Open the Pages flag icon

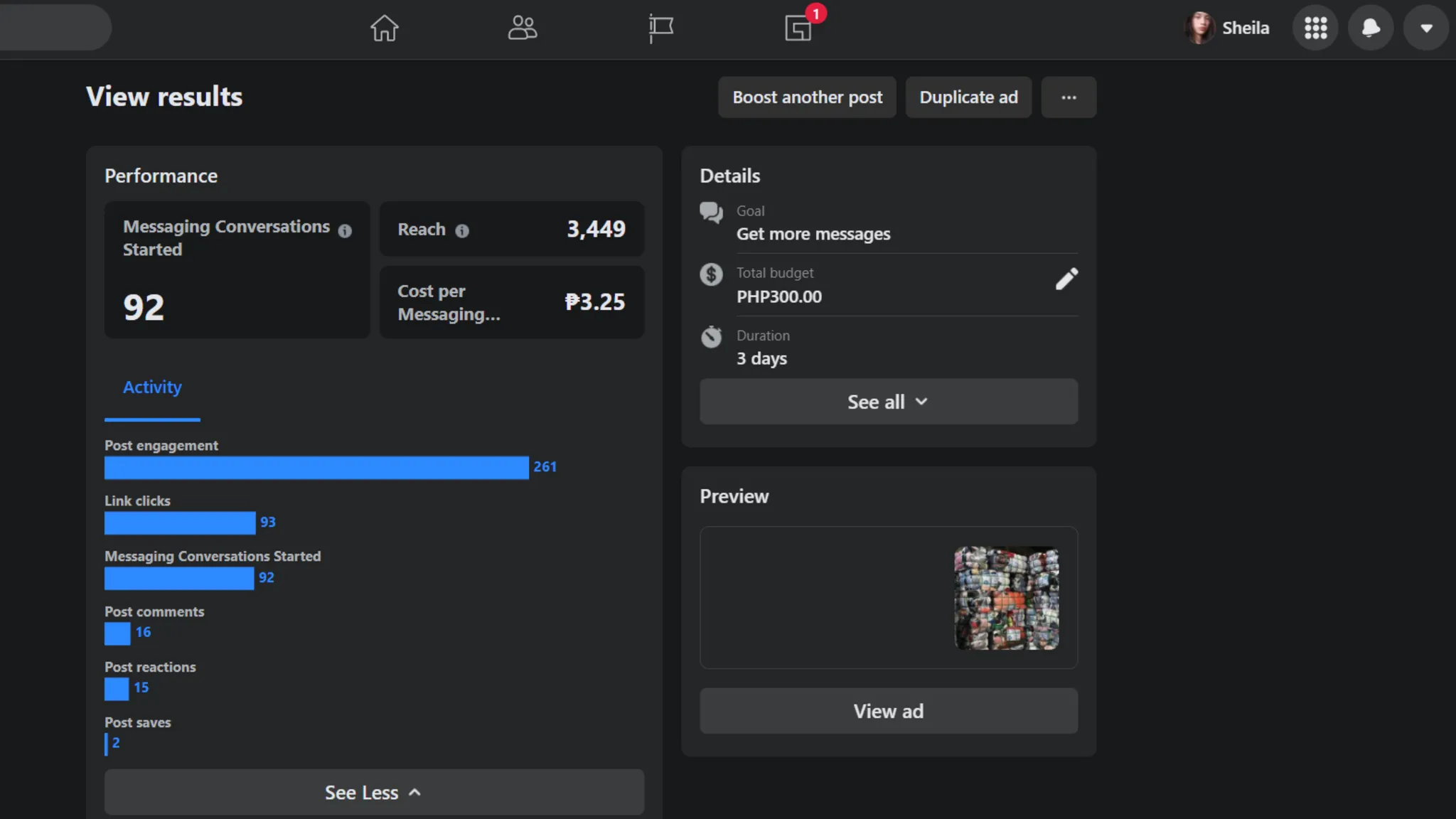pyautogui.click(x=660, y=28)
